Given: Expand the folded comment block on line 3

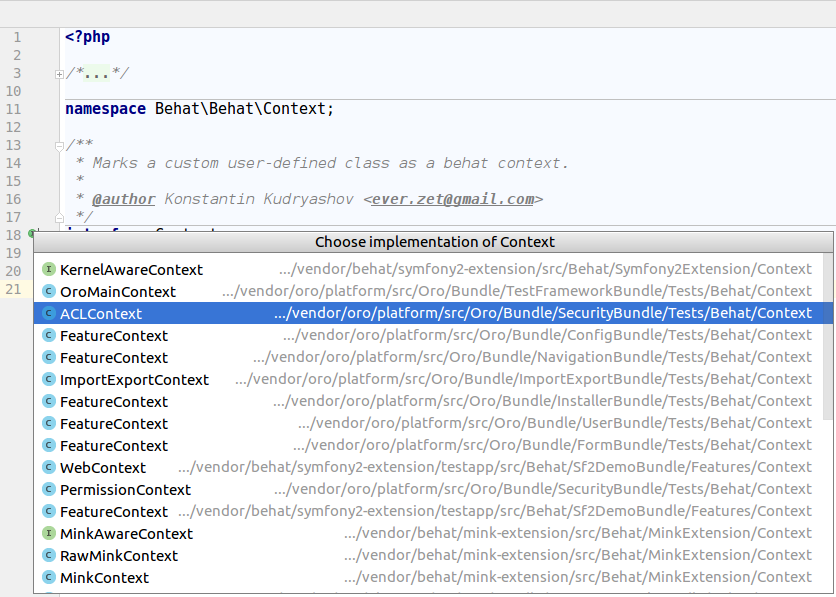Looking at the screenshot, I should click(x=60, y=74).
